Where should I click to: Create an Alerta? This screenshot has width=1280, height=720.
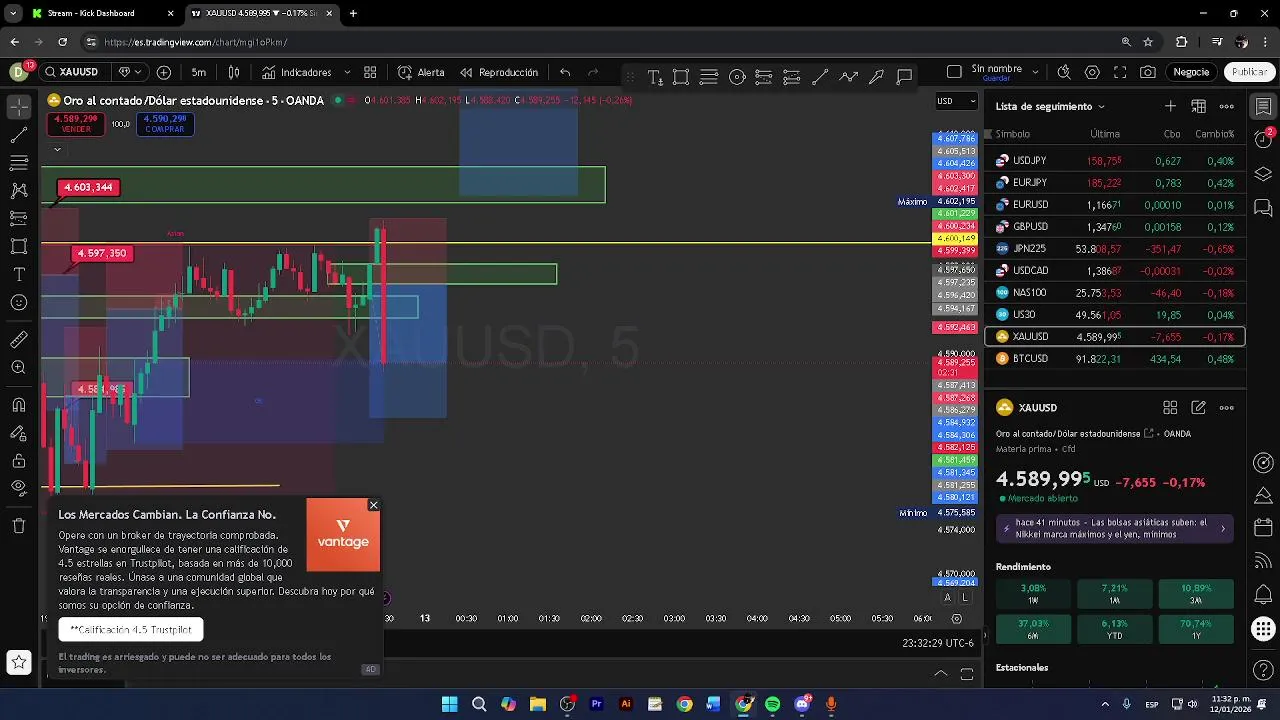pos(421,72)
